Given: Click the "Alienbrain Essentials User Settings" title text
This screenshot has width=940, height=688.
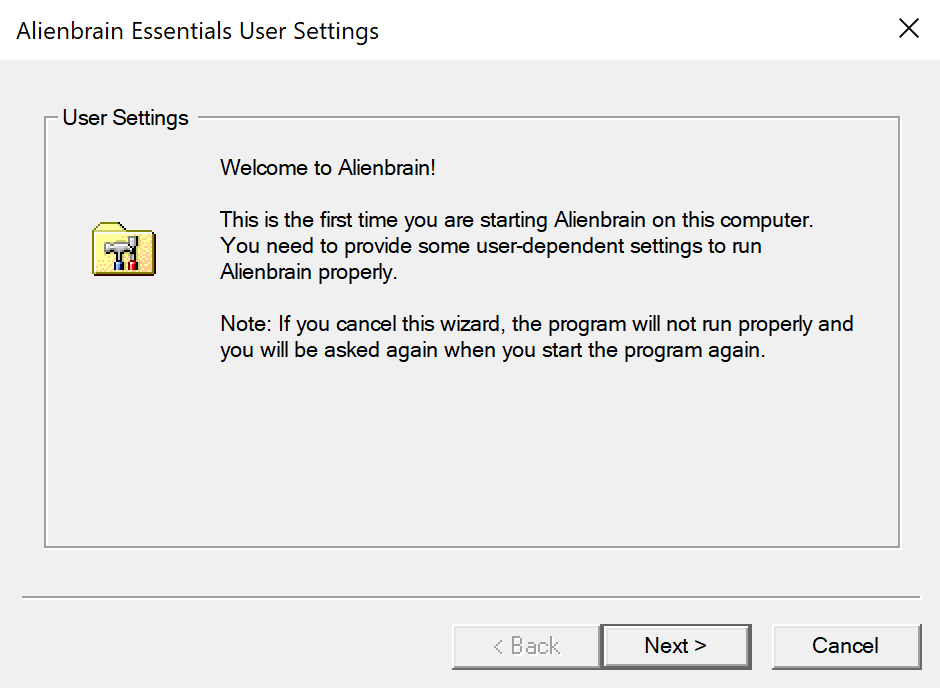Looking at the screenshot, I should 198,31.
